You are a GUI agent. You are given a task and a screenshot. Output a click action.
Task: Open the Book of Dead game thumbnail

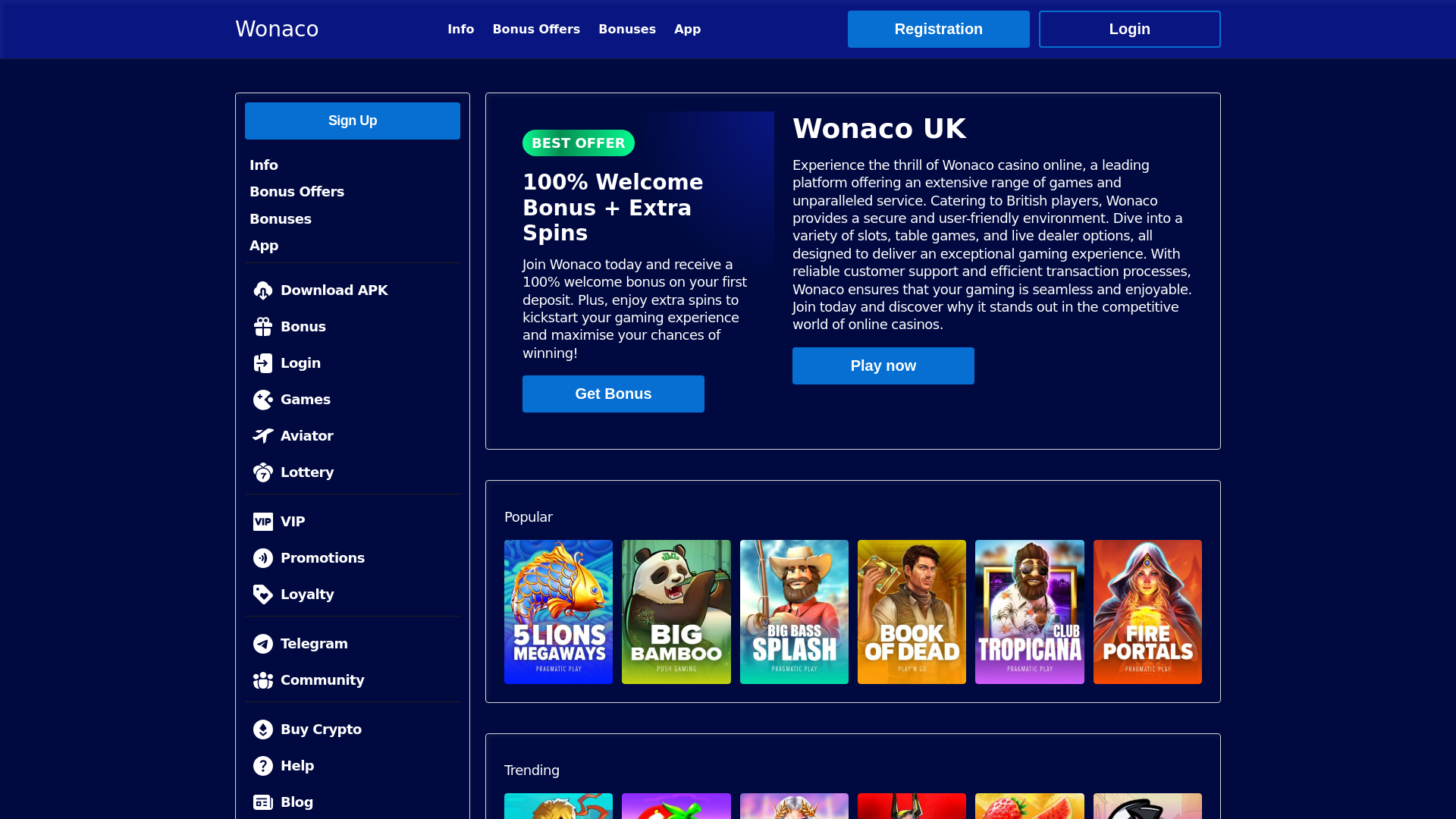pos(912,612)
